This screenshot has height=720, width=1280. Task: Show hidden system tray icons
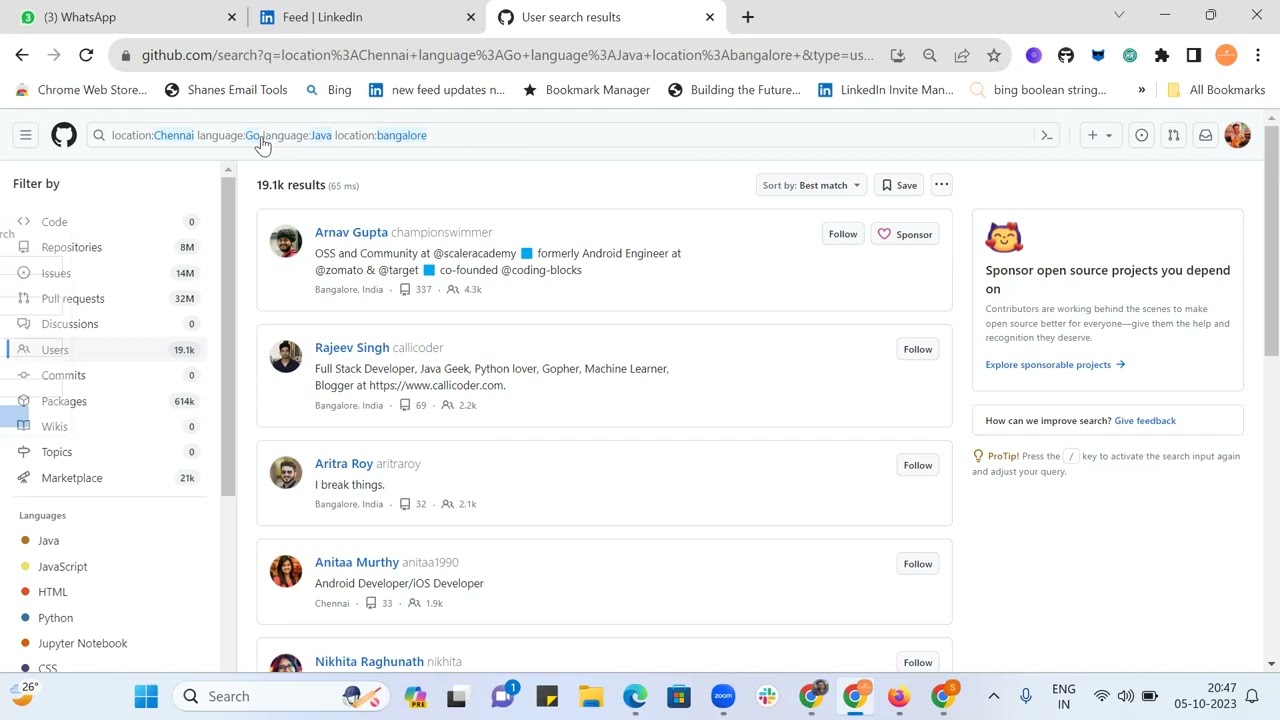tap(993, 697)
